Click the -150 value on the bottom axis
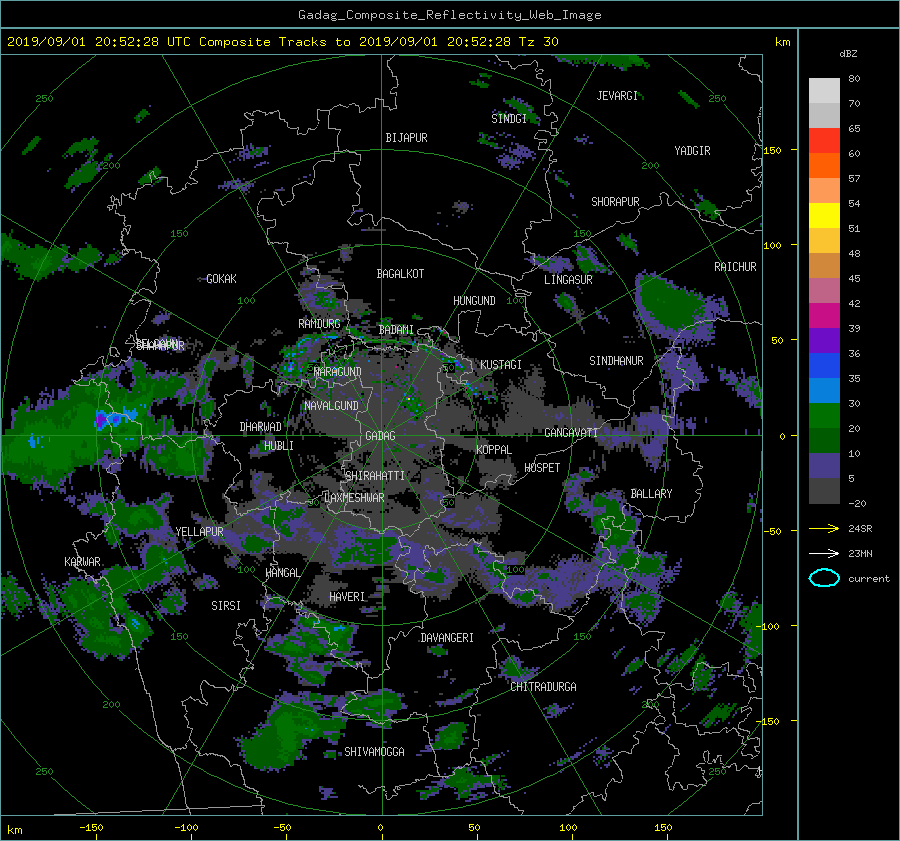Screen dimensions: 900x841 click(x=91, y=828)
